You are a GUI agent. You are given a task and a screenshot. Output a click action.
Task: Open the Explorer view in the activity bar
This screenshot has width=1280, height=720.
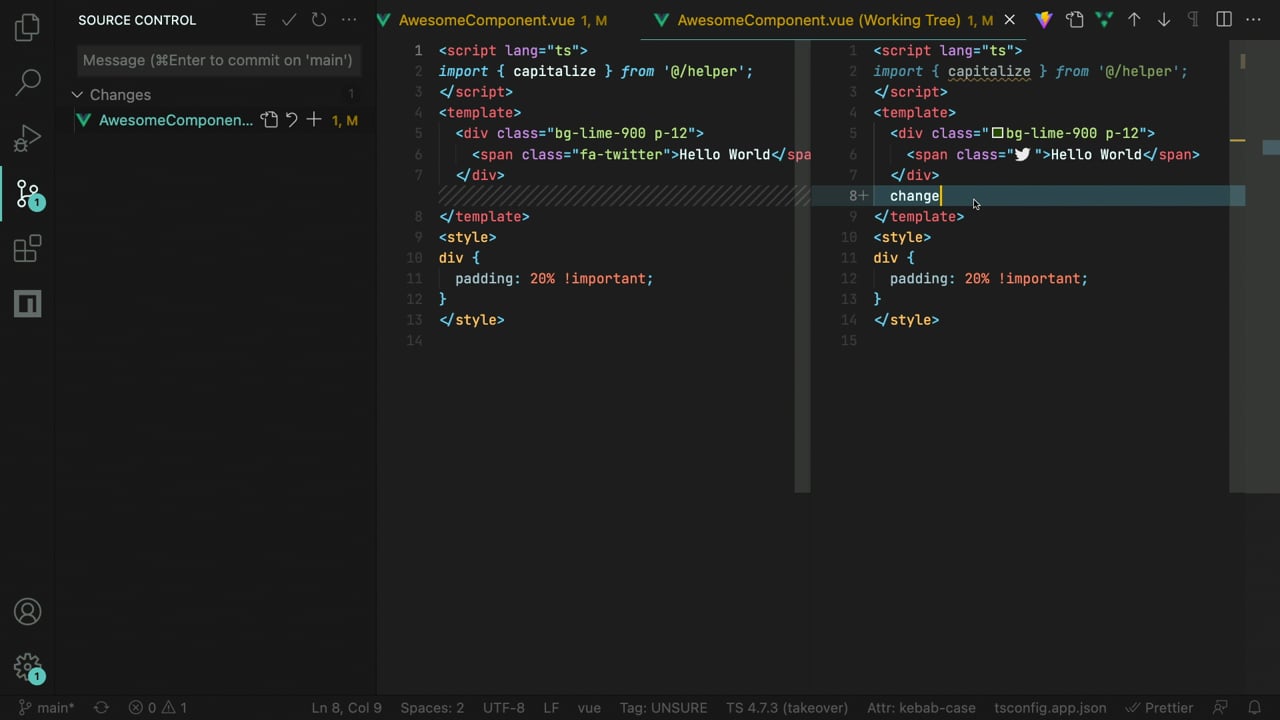(x=27, y=27)
